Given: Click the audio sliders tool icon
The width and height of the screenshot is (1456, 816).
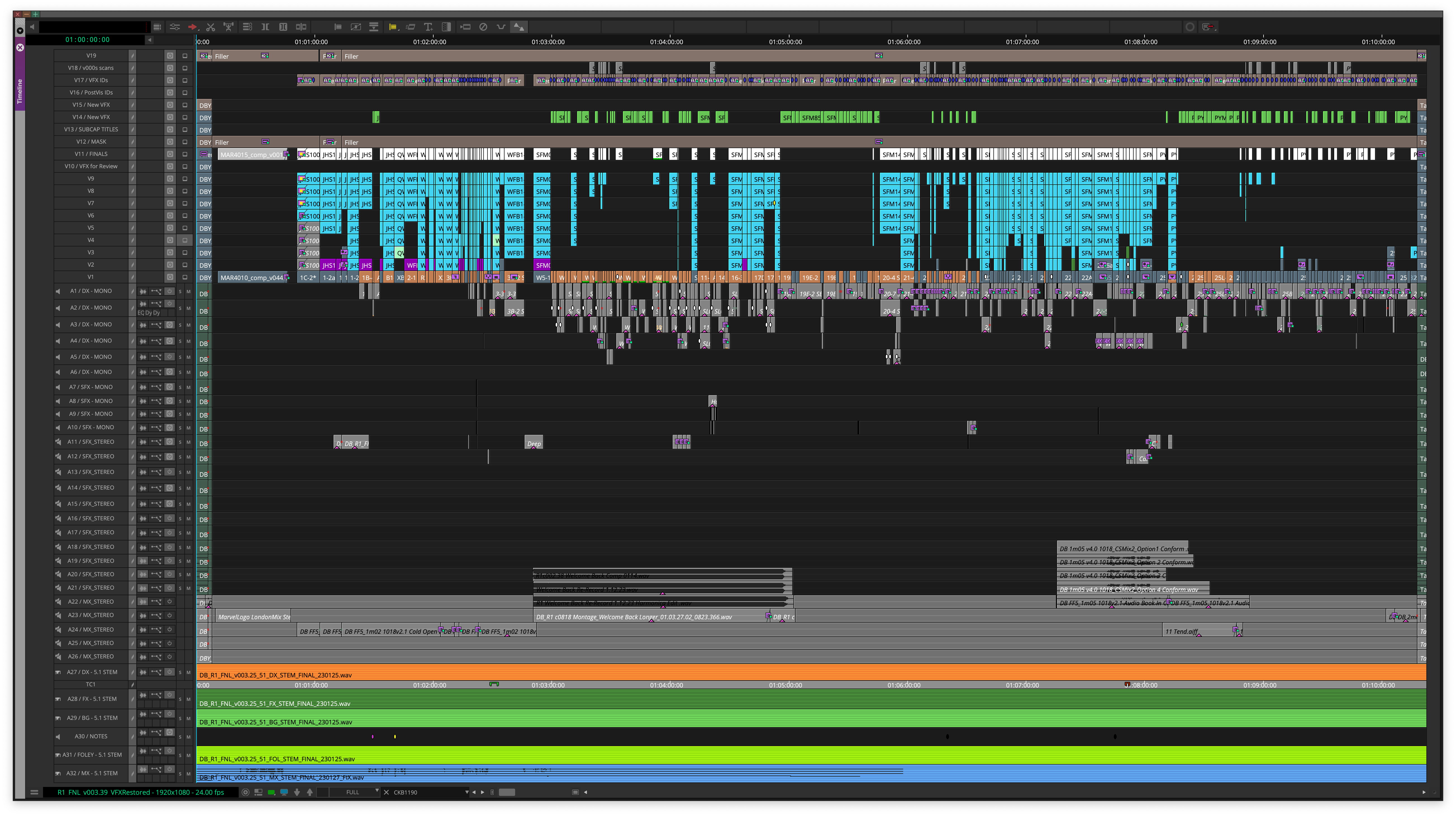Looking at the screenshot, I should coord(175,27).
